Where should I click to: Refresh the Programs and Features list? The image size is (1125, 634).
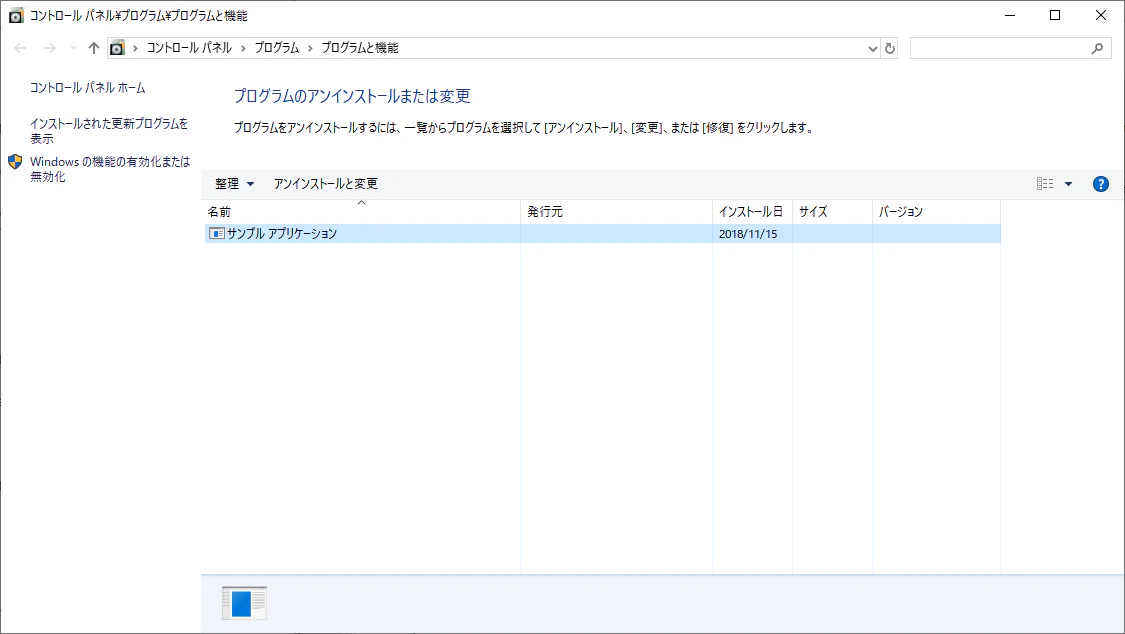[x=890, y=48]
